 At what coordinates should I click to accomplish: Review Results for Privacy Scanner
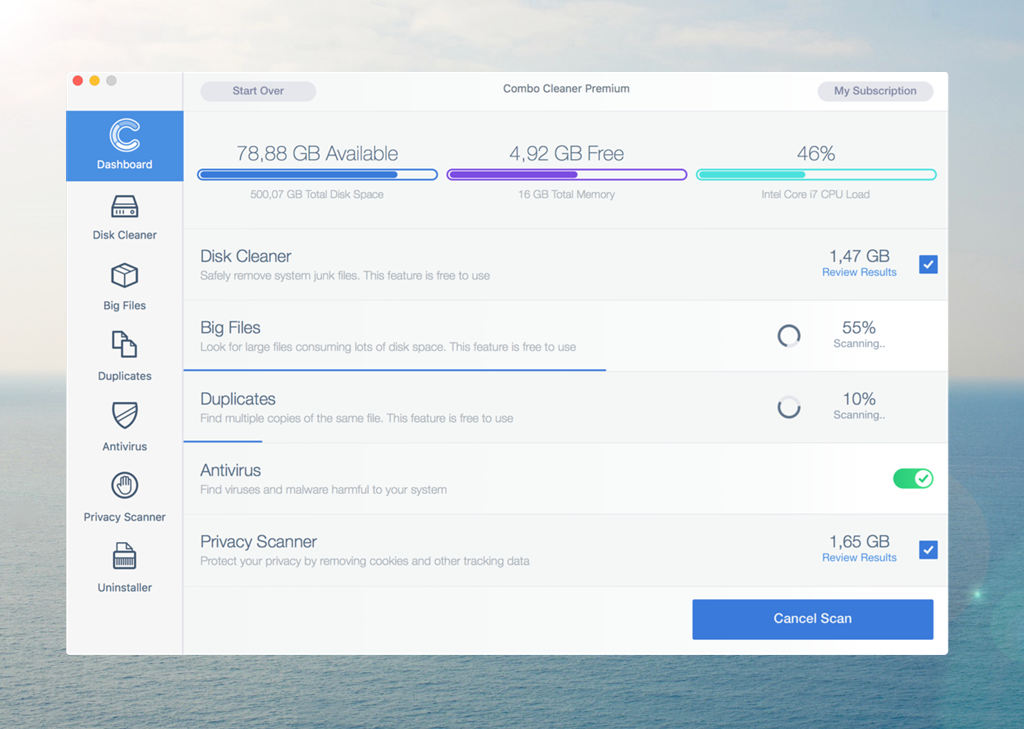click(859, 558)
